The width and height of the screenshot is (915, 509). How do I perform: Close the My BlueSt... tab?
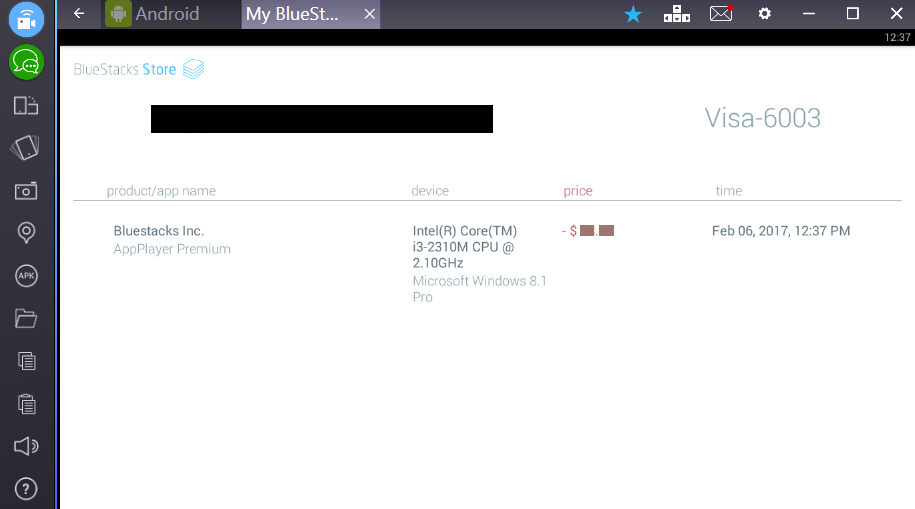[x=369, y=14]
